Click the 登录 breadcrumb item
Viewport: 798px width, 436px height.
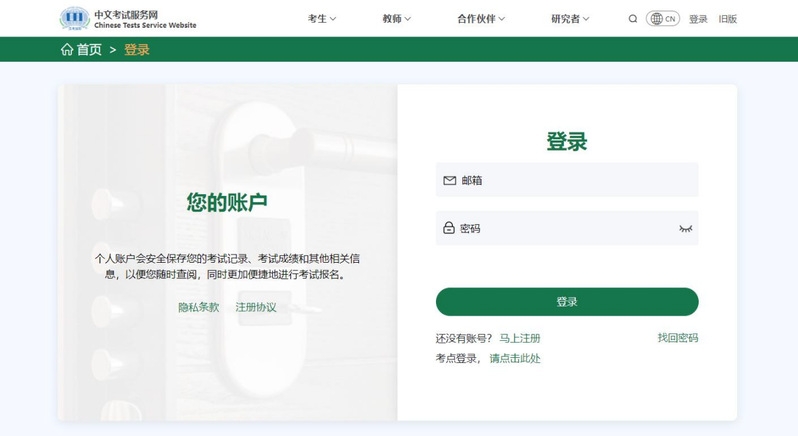[137, 49]
